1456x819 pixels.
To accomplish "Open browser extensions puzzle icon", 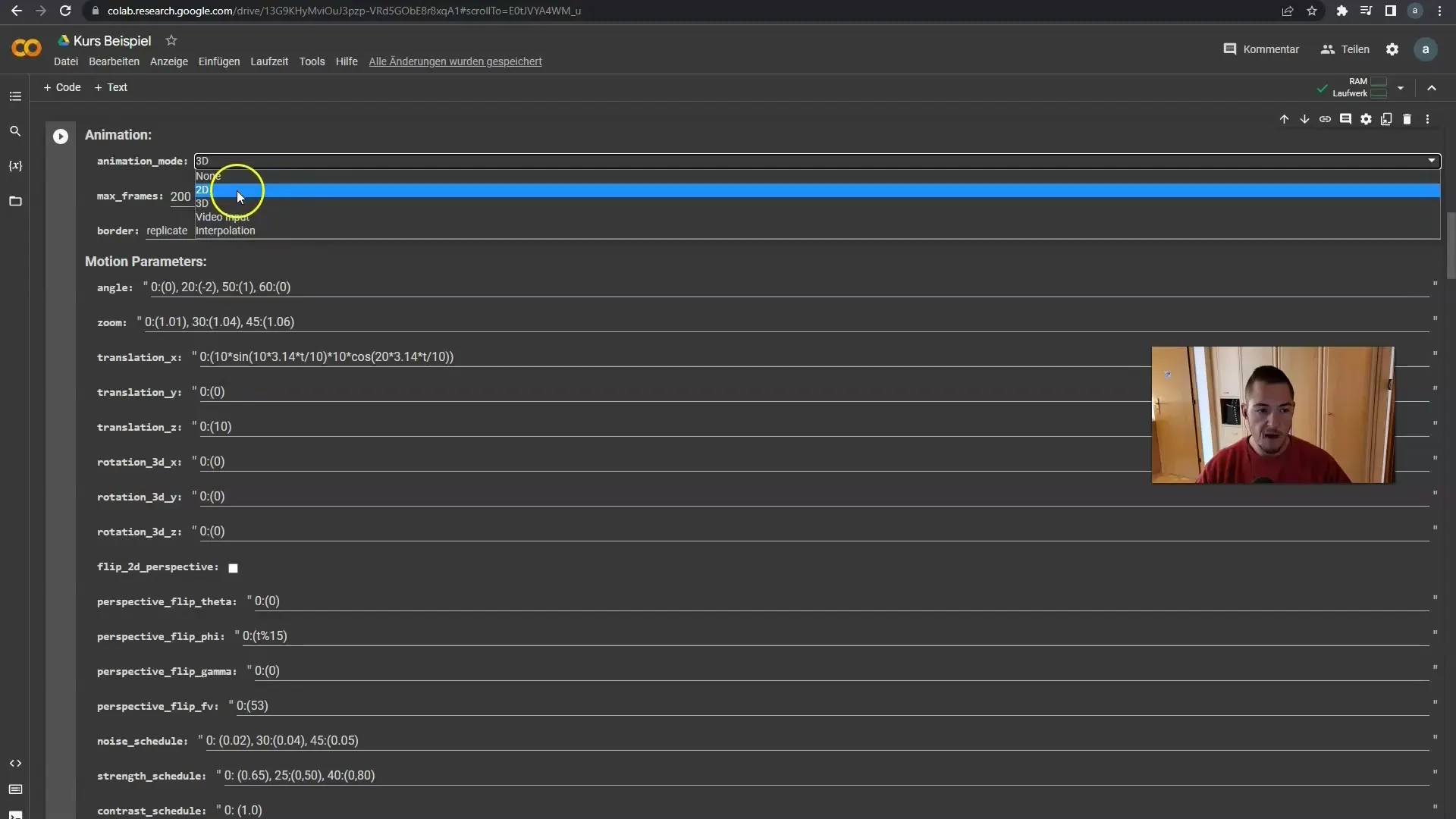I will click(1341, 11).
